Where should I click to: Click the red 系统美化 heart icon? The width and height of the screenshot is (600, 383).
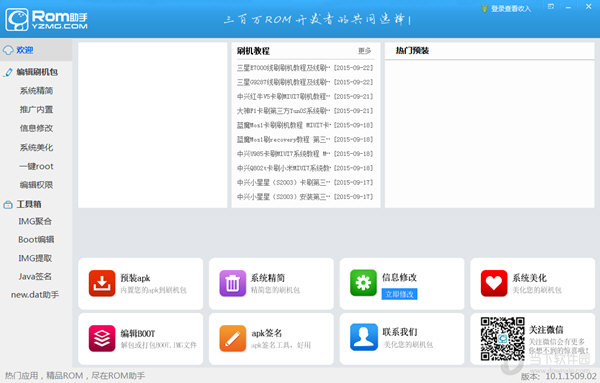tap(494, 283)
